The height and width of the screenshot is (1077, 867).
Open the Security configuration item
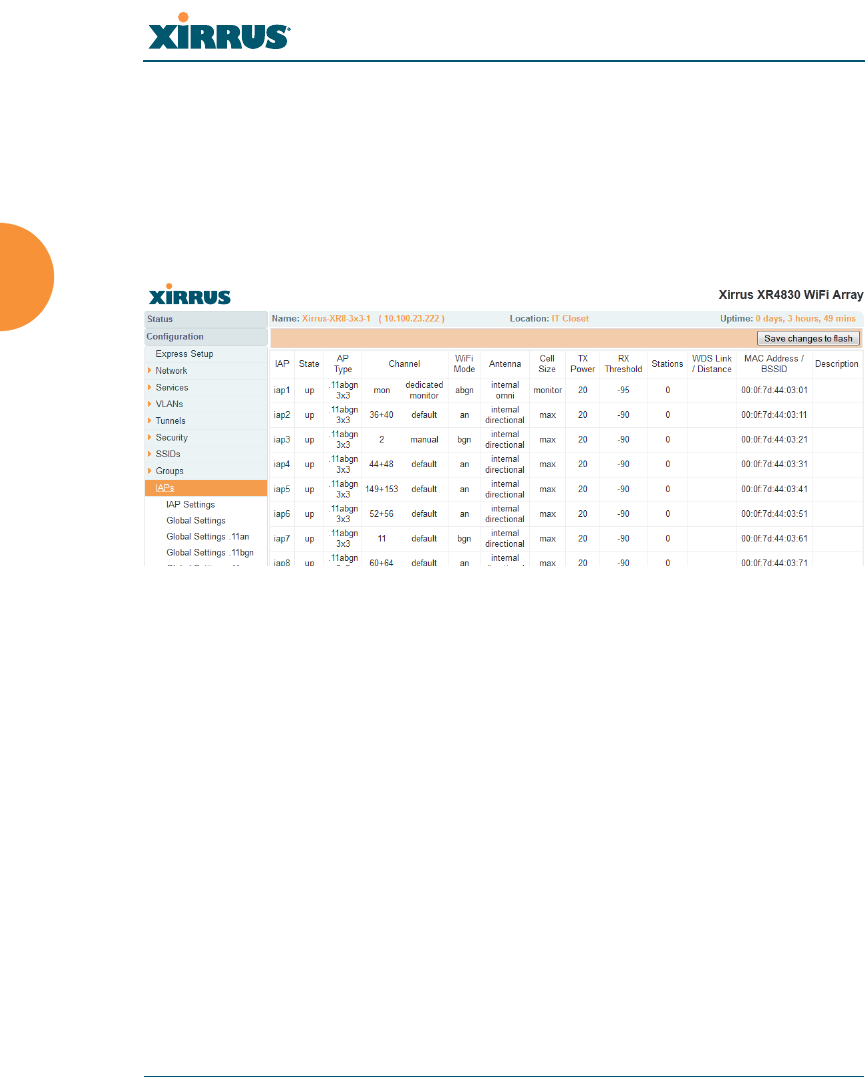point(171,438)
